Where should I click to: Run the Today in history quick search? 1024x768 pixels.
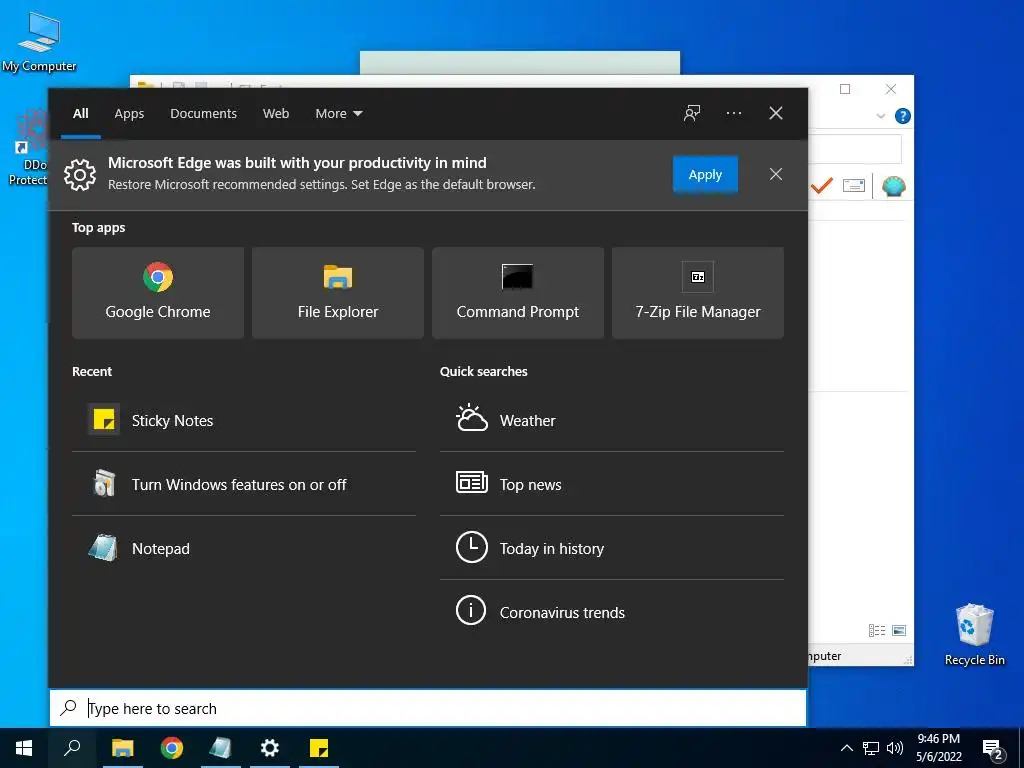pos(612,548)
